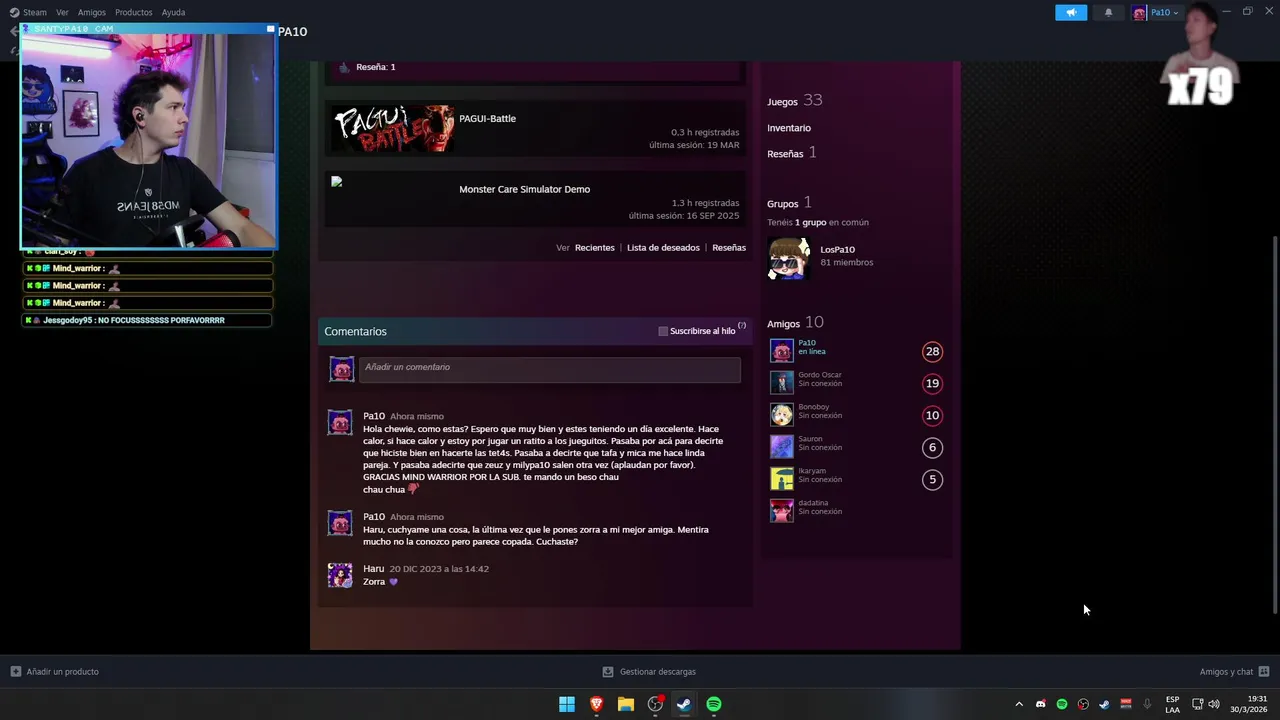The image size is (1280, 720).
Task: Click Gordo Oscar's friend avatar
Action: [x=782, y=383]
